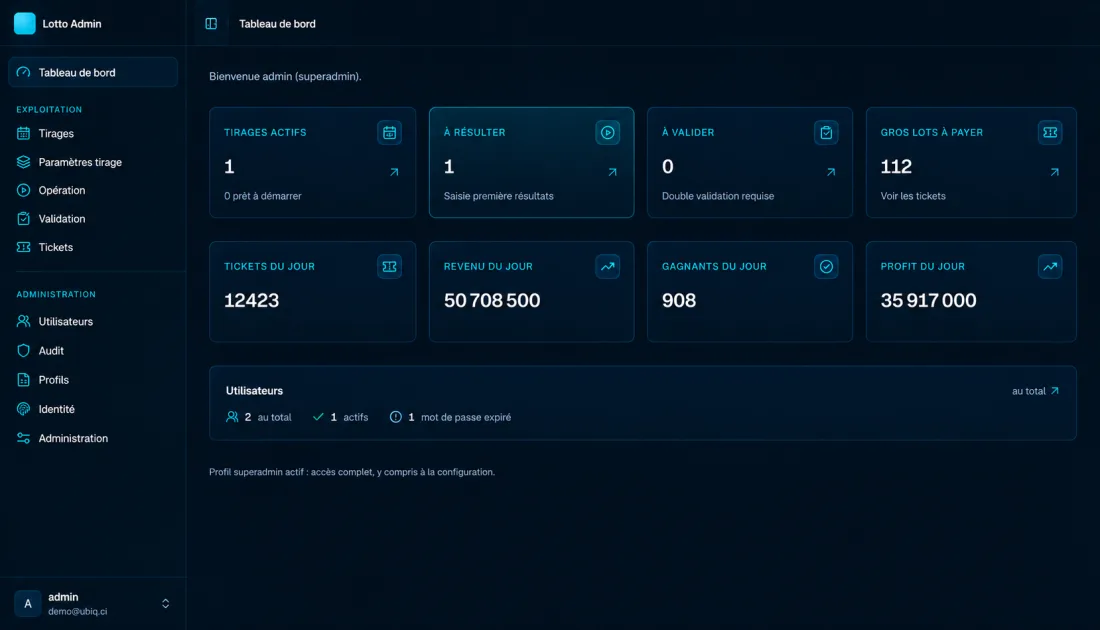Click "0 prêt à démarrer" text
Image resolution: width=1100 pixels, height=630 pixels.
(262, 196)
